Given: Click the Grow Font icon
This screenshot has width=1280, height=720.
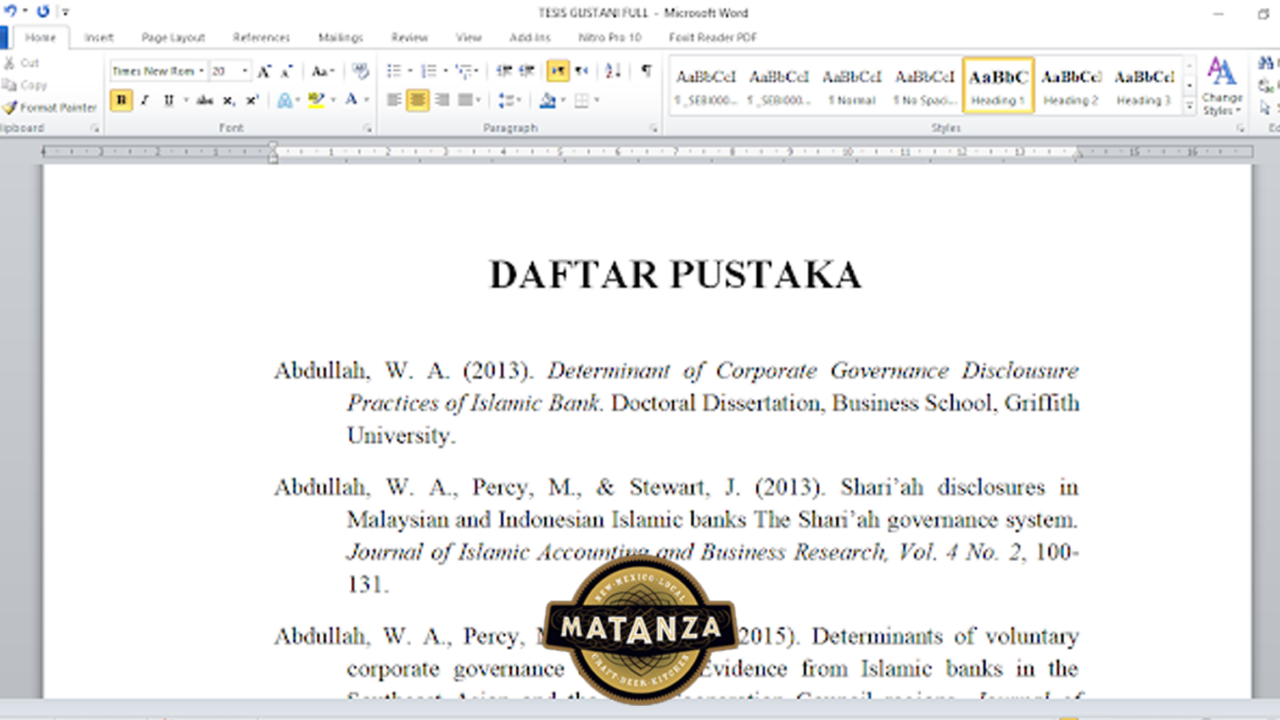Looking at the screenshot, I should point(264,71).
